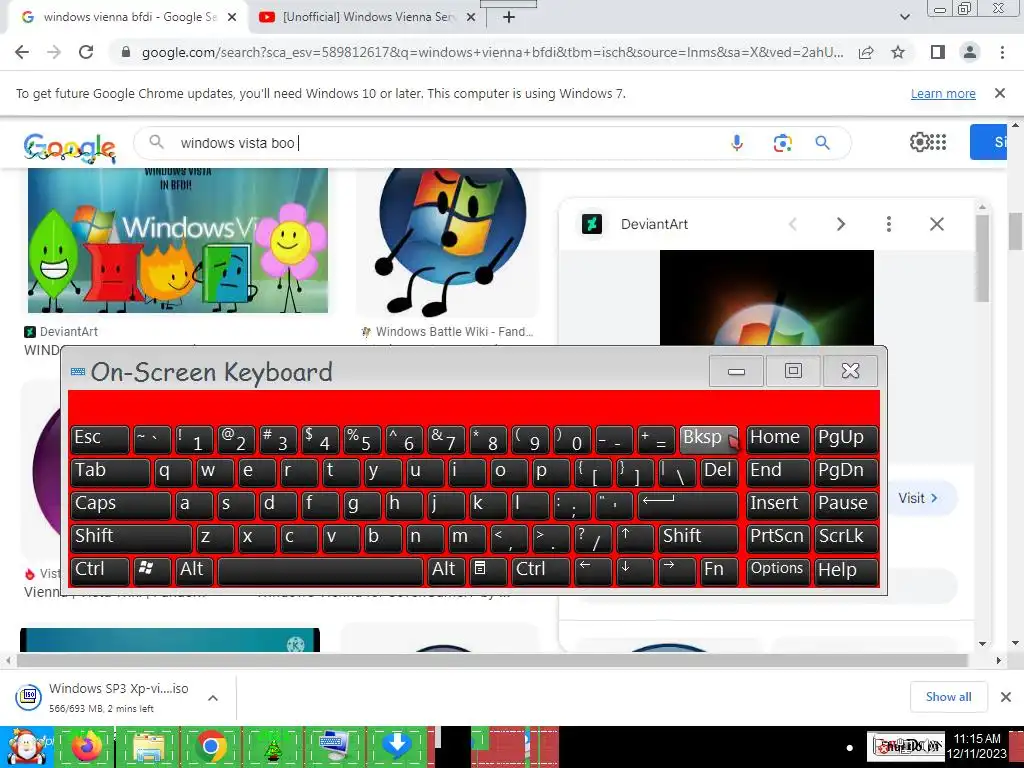Image resolution: width=1024 pixels, height=768 pixels.
Task: Click the Visit button in preview
Action: click(x=918, y=498)
